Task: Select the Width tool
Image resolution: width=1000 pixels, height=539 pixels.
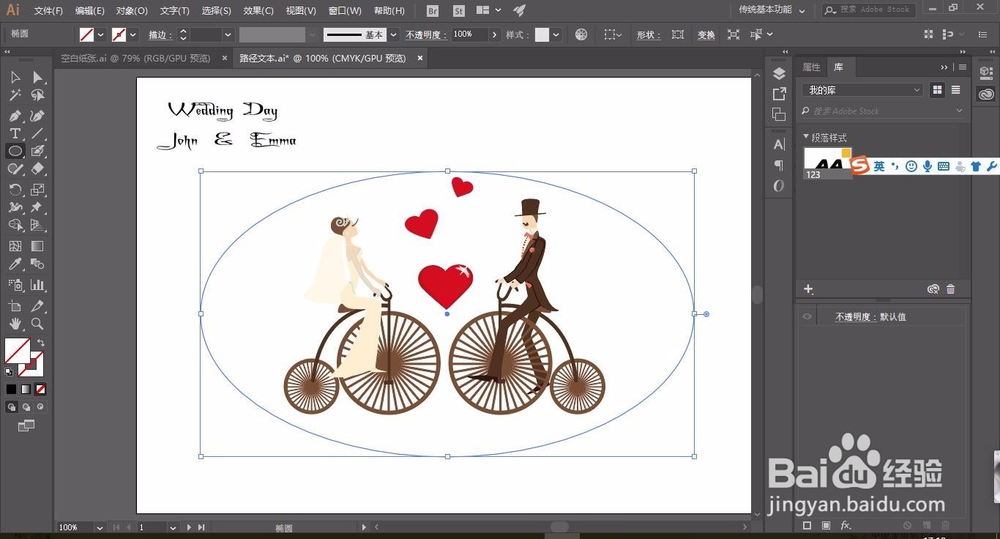Action: tap(15, 207)
